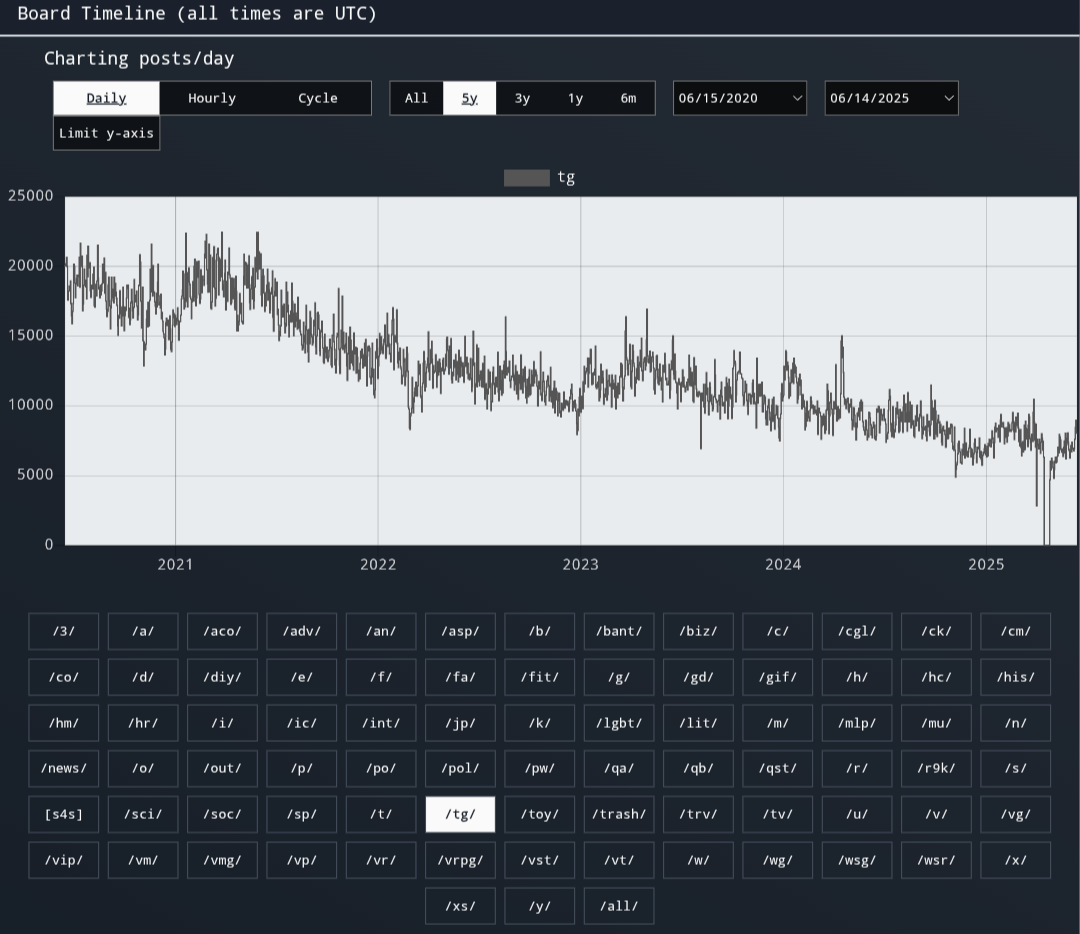
Task: Select the /g/ board
Action: click(x=619, y=677)
